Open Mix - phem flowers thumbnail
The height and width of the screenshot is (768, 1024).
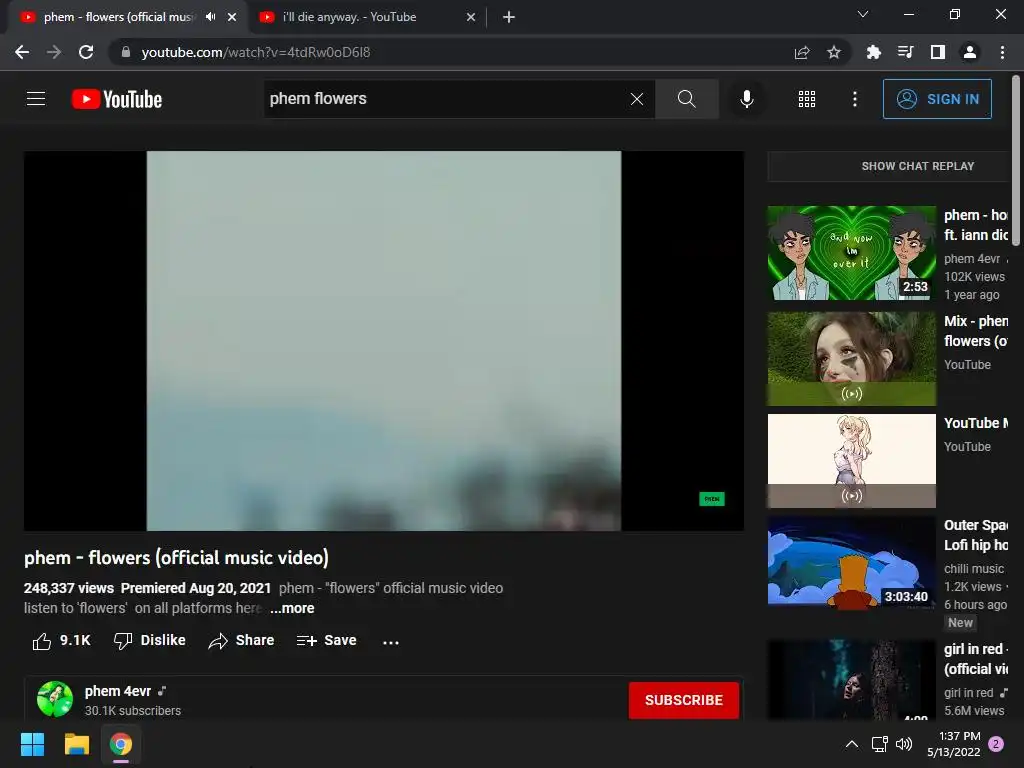point(852,359)
